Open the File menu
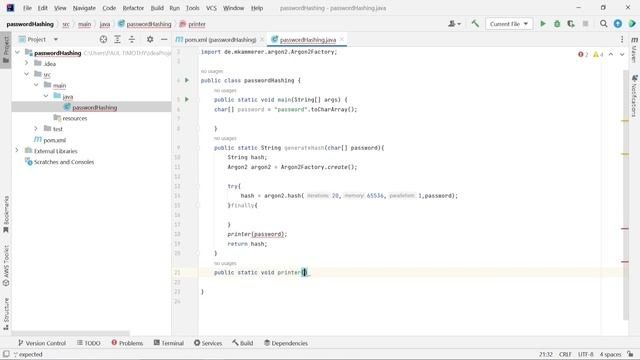 [x=27, y=8]
